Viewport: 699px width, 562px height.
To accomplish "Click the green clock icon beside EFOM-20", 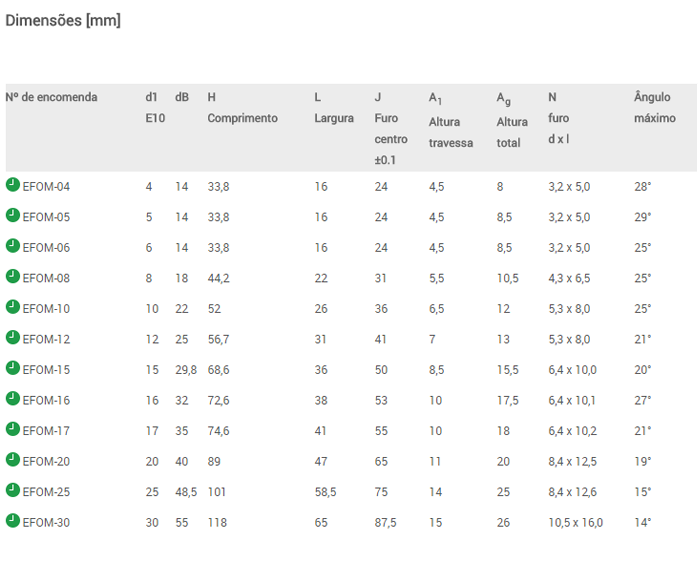I will pos(13,459).
